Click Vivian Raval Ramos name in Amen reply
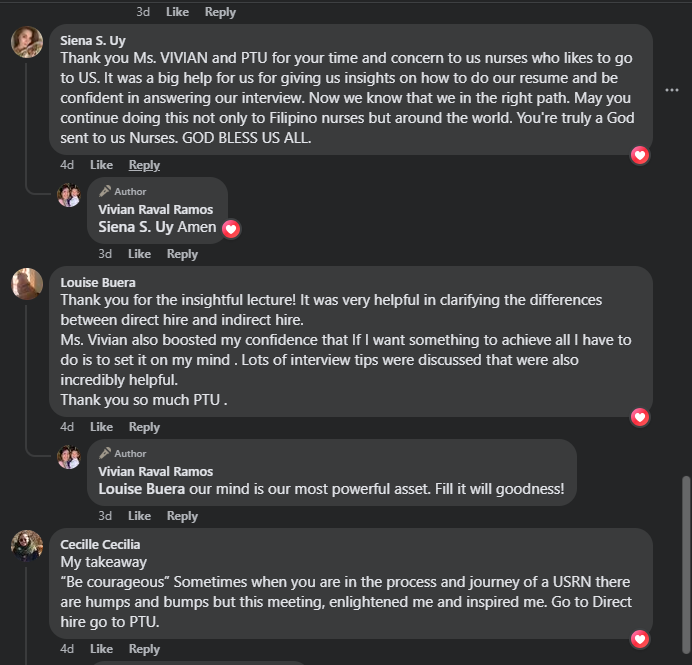 155,209
